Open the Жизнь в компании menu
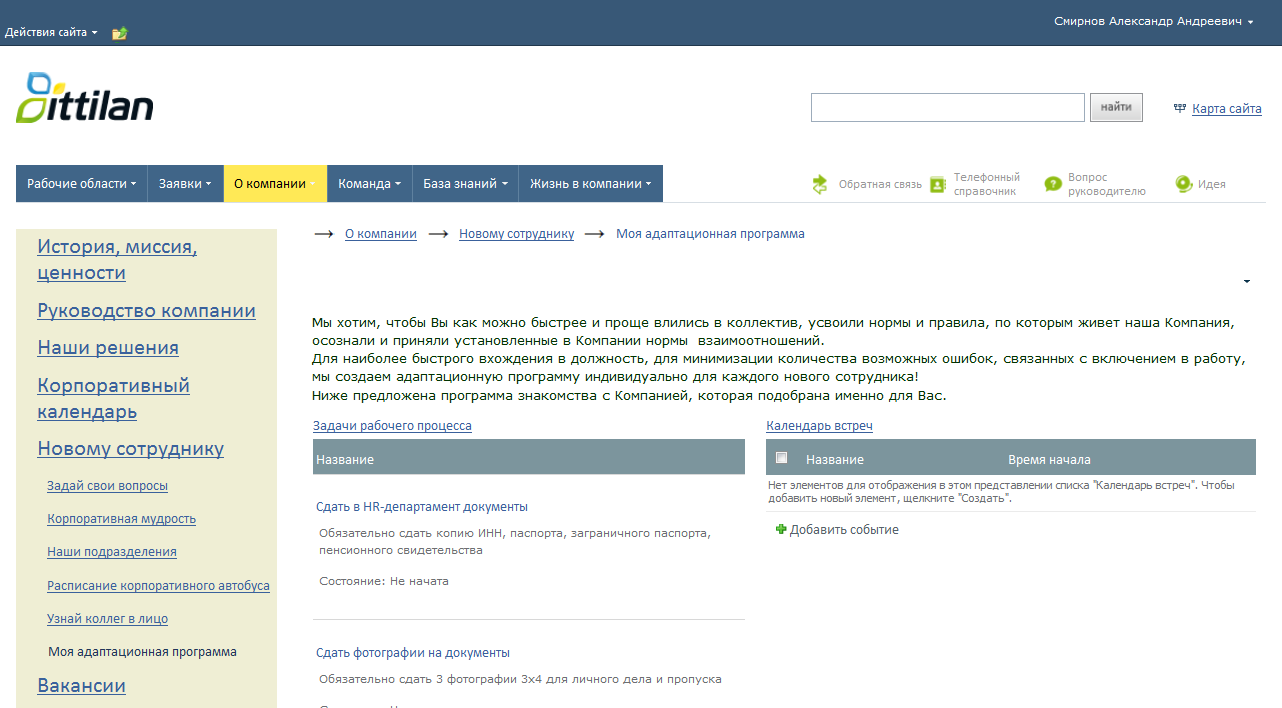The image size is (1282, 708). click(x=588, y=183)
